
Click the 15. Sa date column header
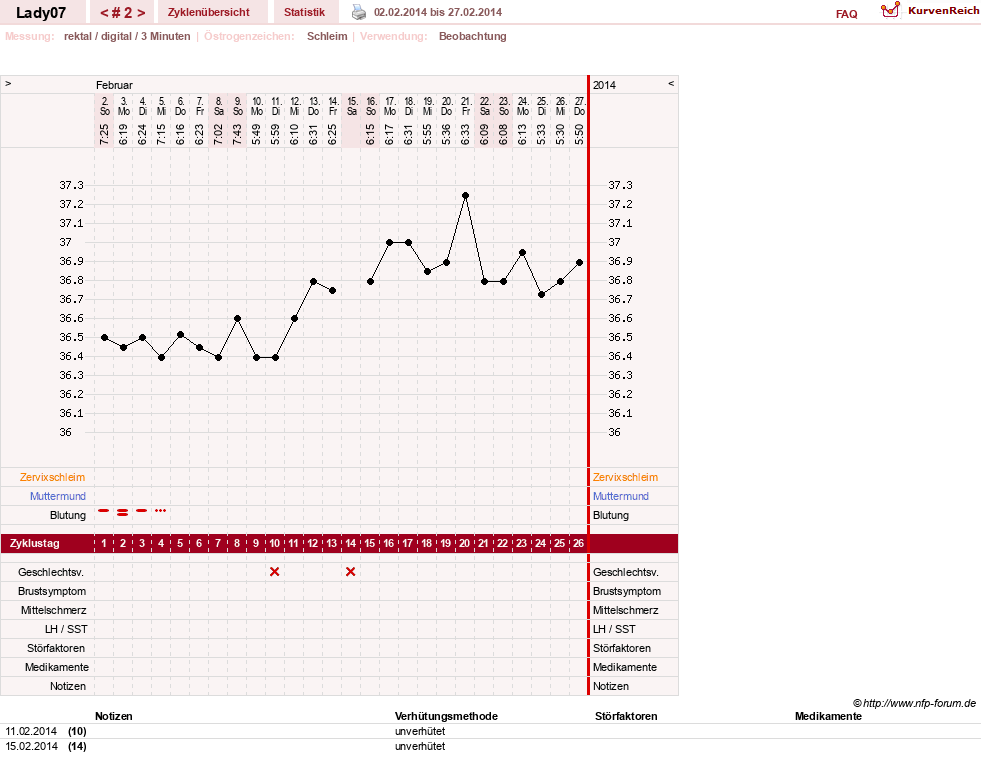[352, 106]
